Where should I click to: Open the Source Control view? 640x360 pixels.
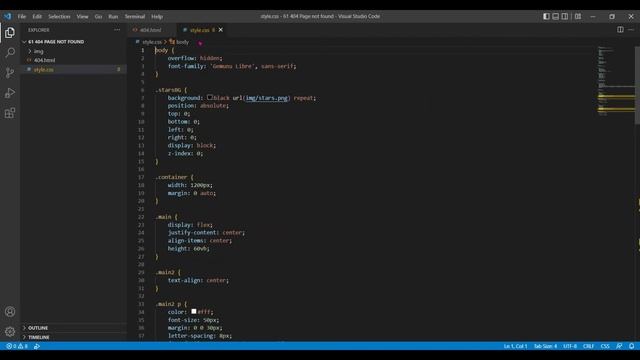10,73
